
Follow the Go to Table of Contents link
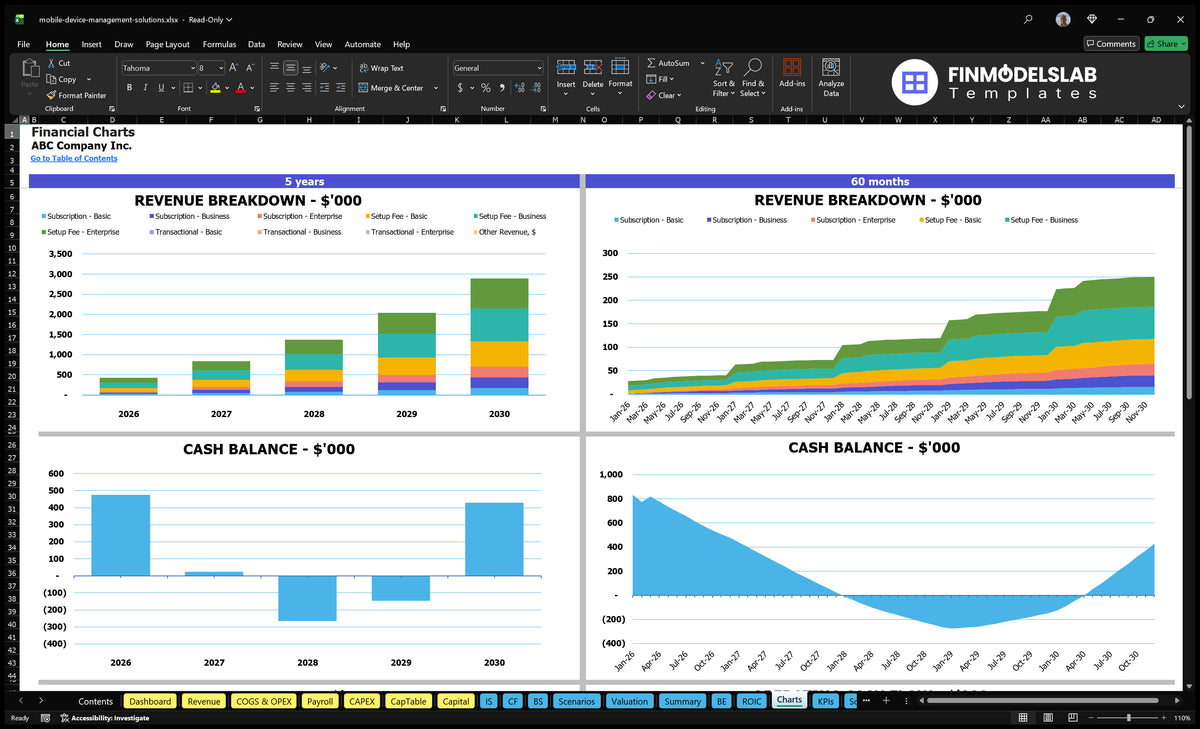tap(74, 158)
